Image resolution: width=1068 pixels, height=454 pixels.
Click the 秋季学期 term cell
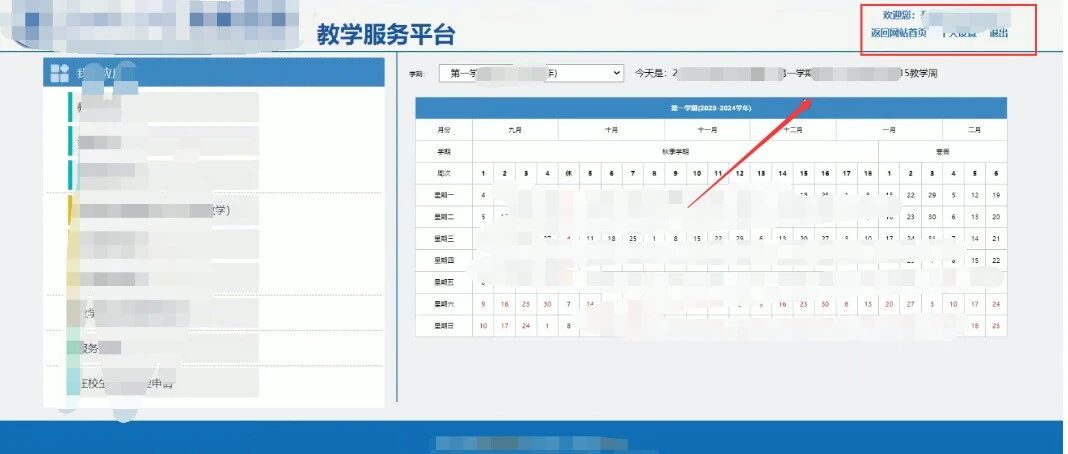[x=675, y=151]
